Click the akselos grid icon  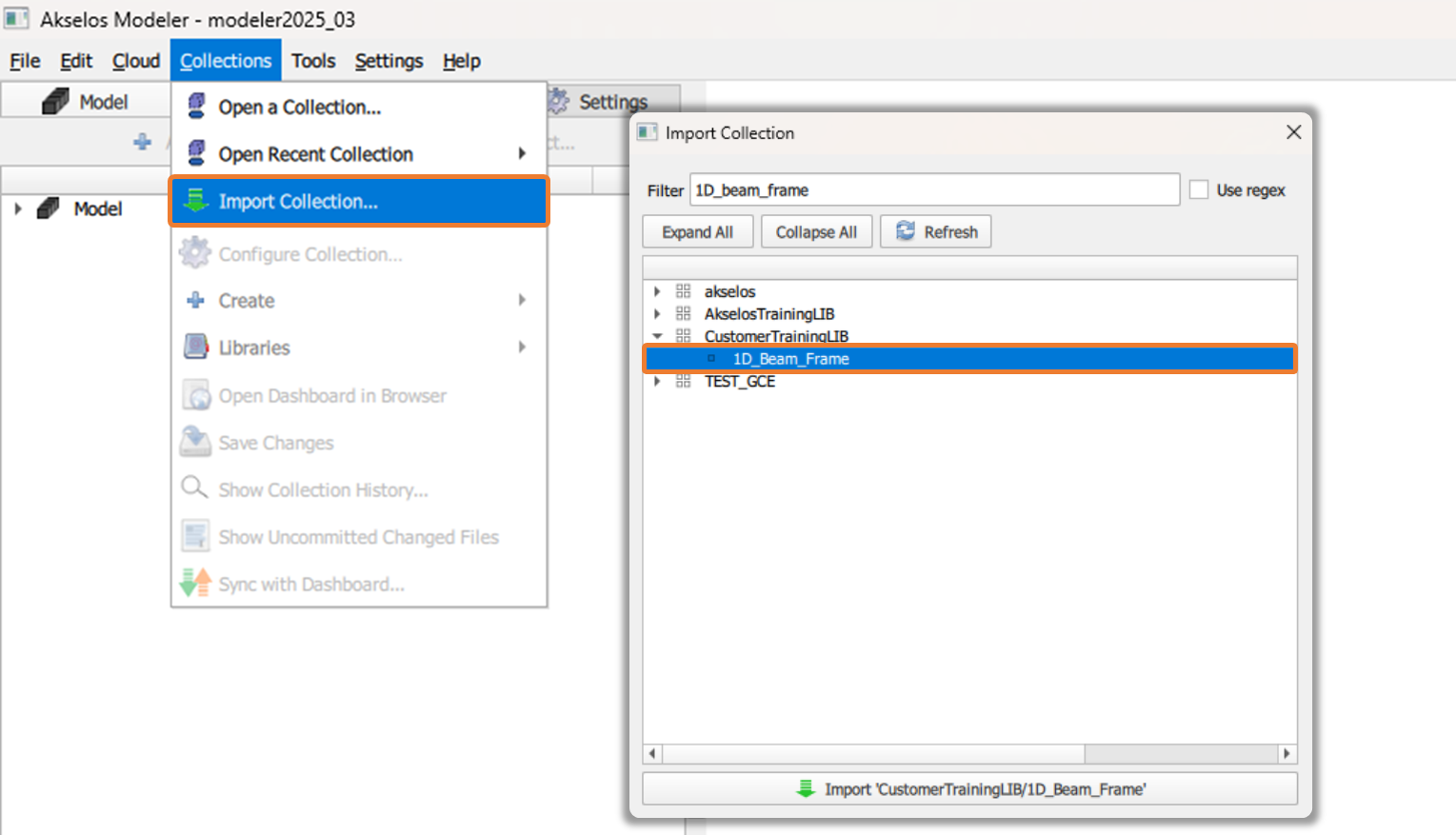pos(683,291)
